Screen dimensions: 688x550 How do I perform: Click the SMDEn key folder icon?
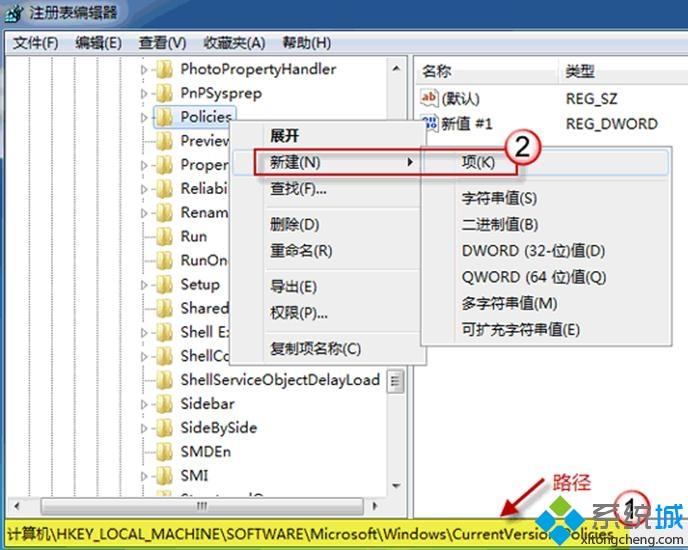point(164,451)
